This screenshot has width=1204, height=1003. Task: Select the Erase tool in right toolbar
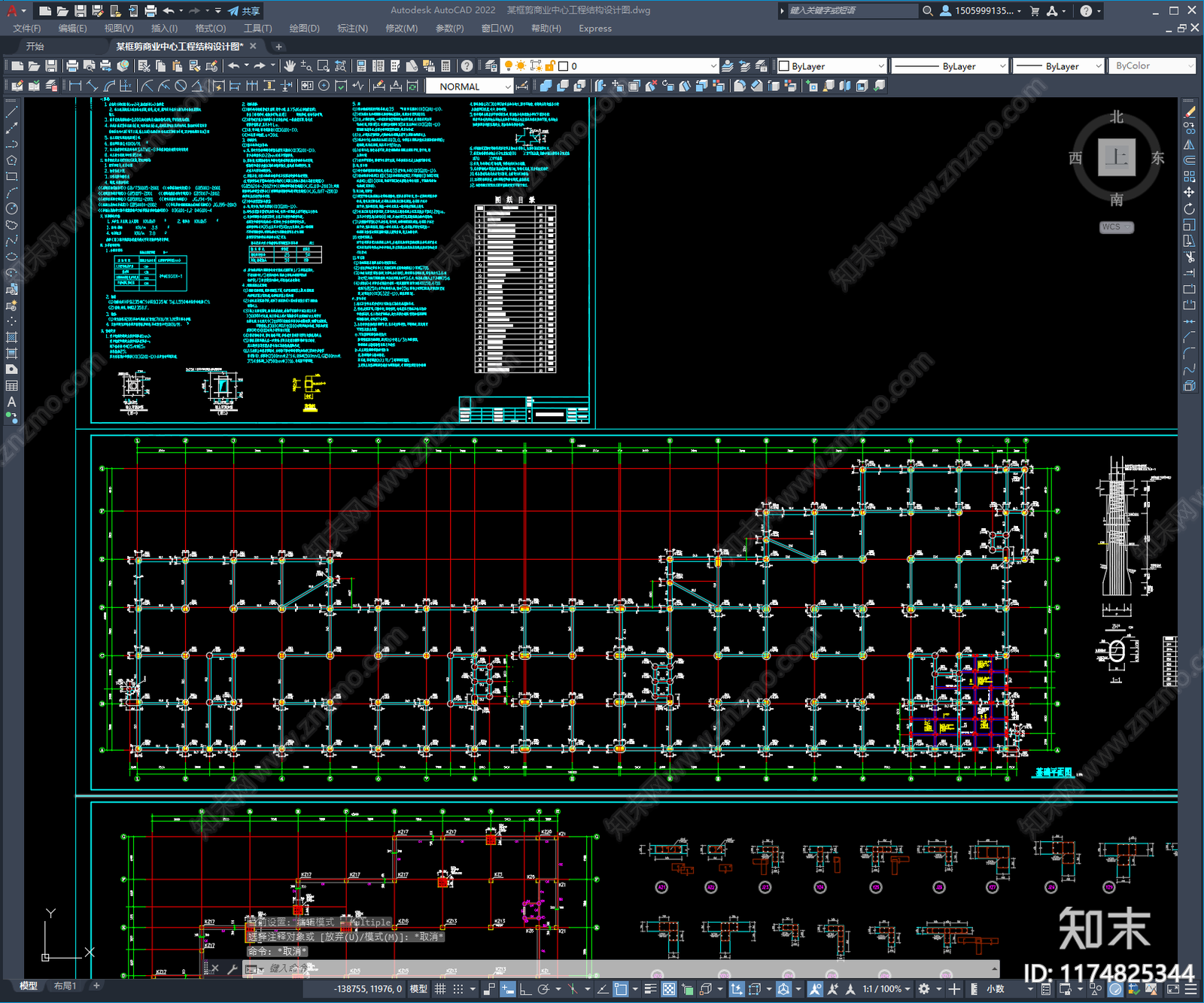pos(1189,112)
